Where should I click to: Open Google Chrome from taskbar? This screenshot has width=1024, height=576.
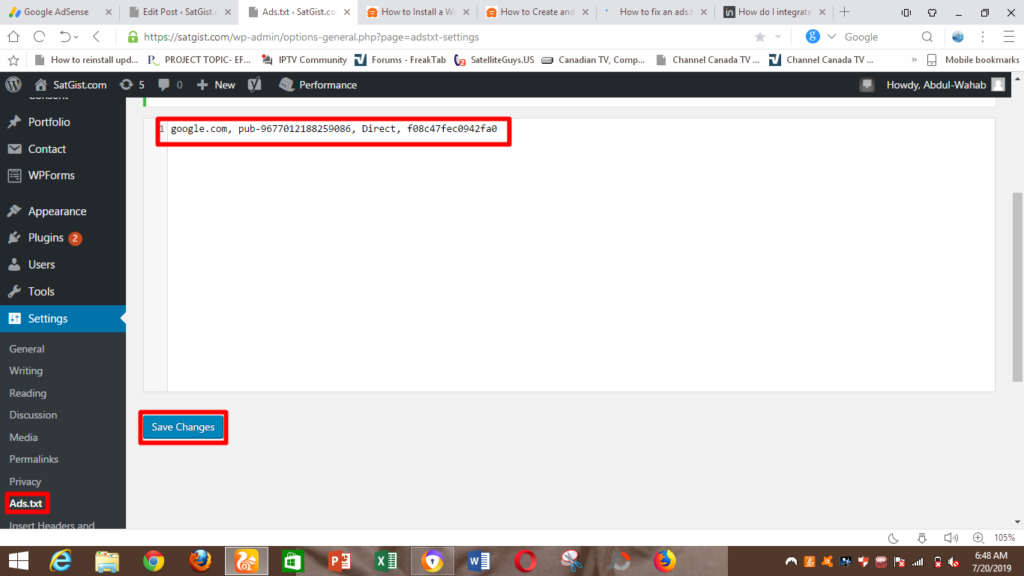(x=153, y=561)
